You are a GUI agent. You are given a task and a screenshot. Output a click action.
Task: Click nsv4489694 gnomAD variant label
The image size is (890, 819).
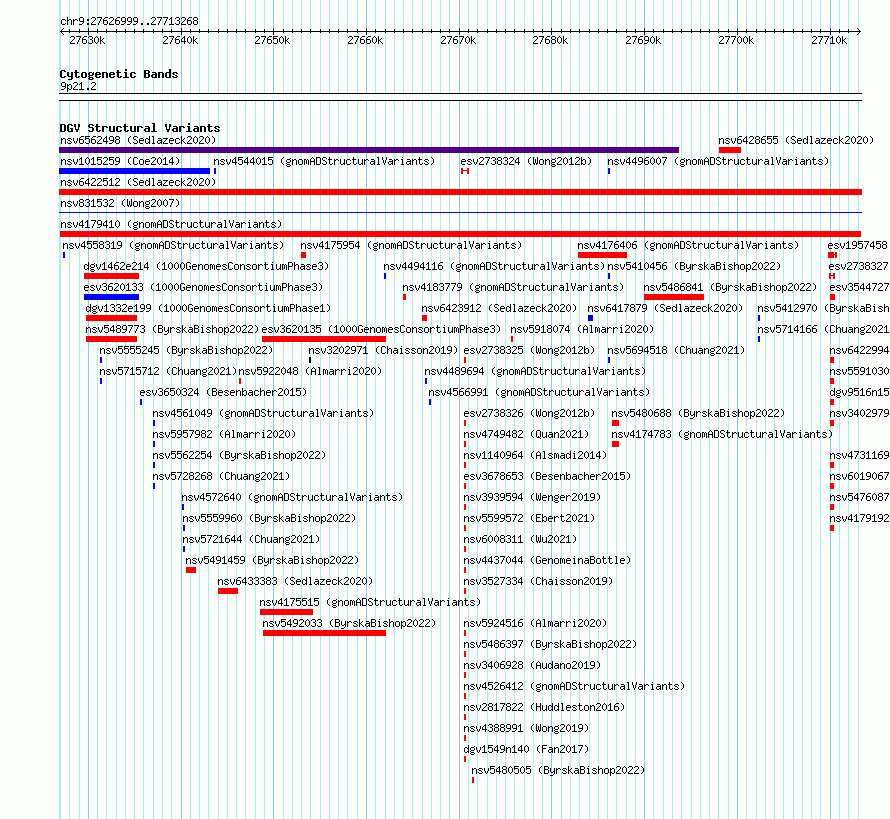point(535,371)
